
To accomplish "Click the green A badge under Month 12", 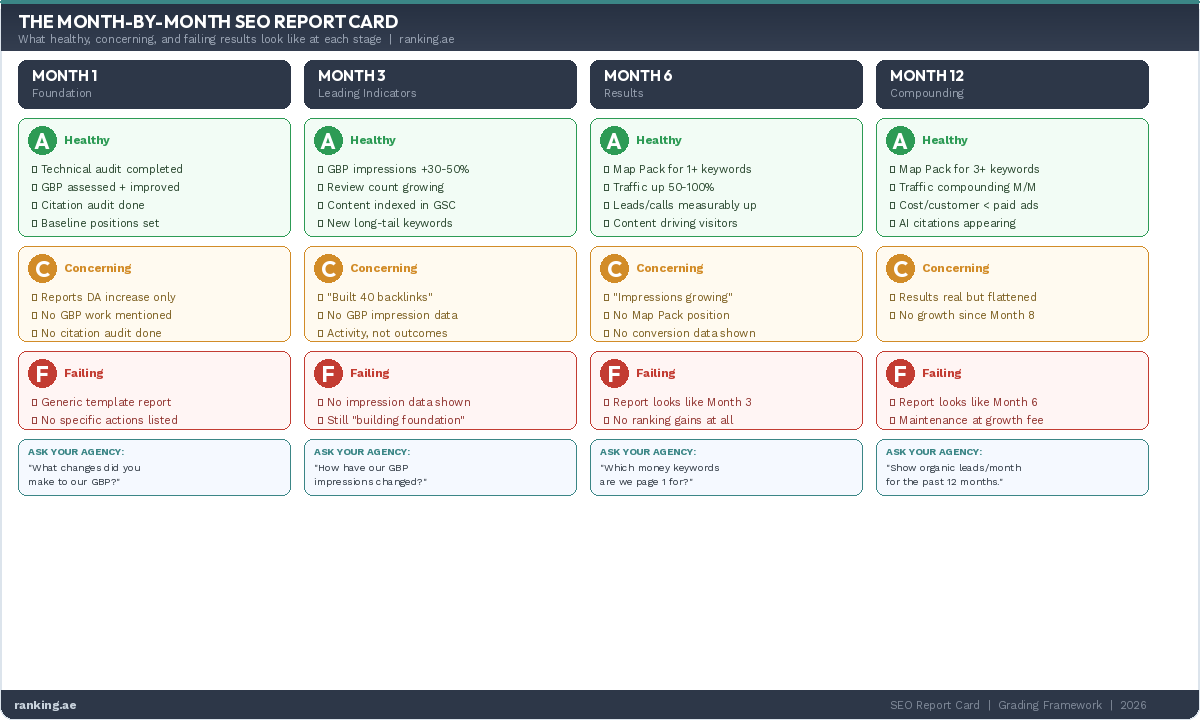I will click(x=900, y=141).
